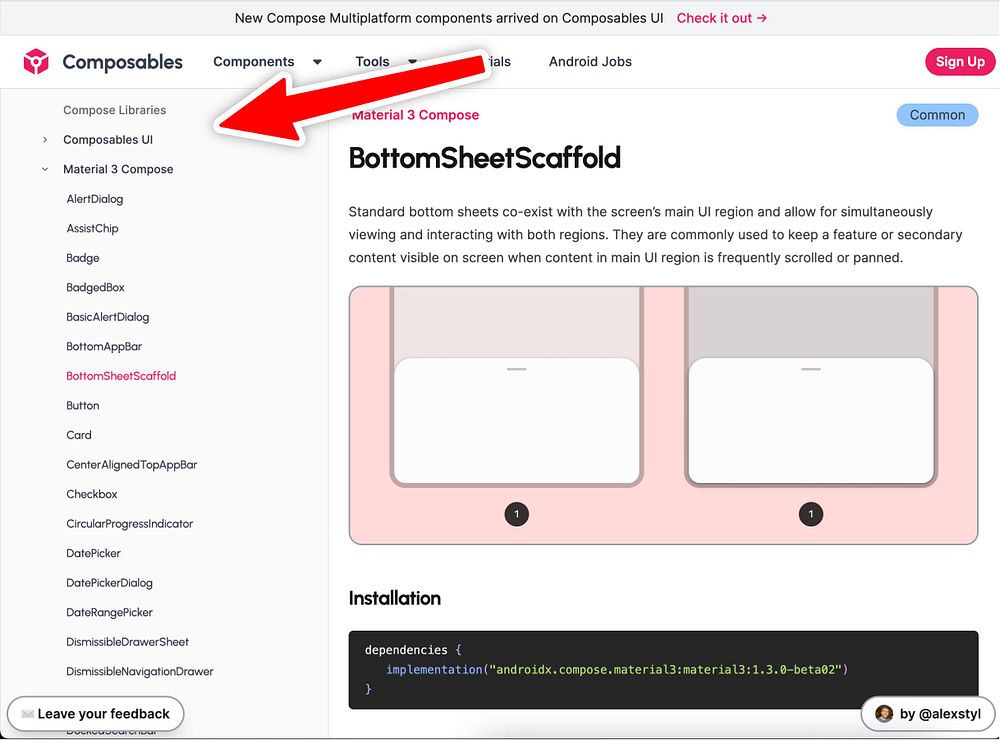Select BottomSheetScaffold in sidebar
Image resolution: width=1000 pixels, height=740 pixels.
[x=121, y=376]
